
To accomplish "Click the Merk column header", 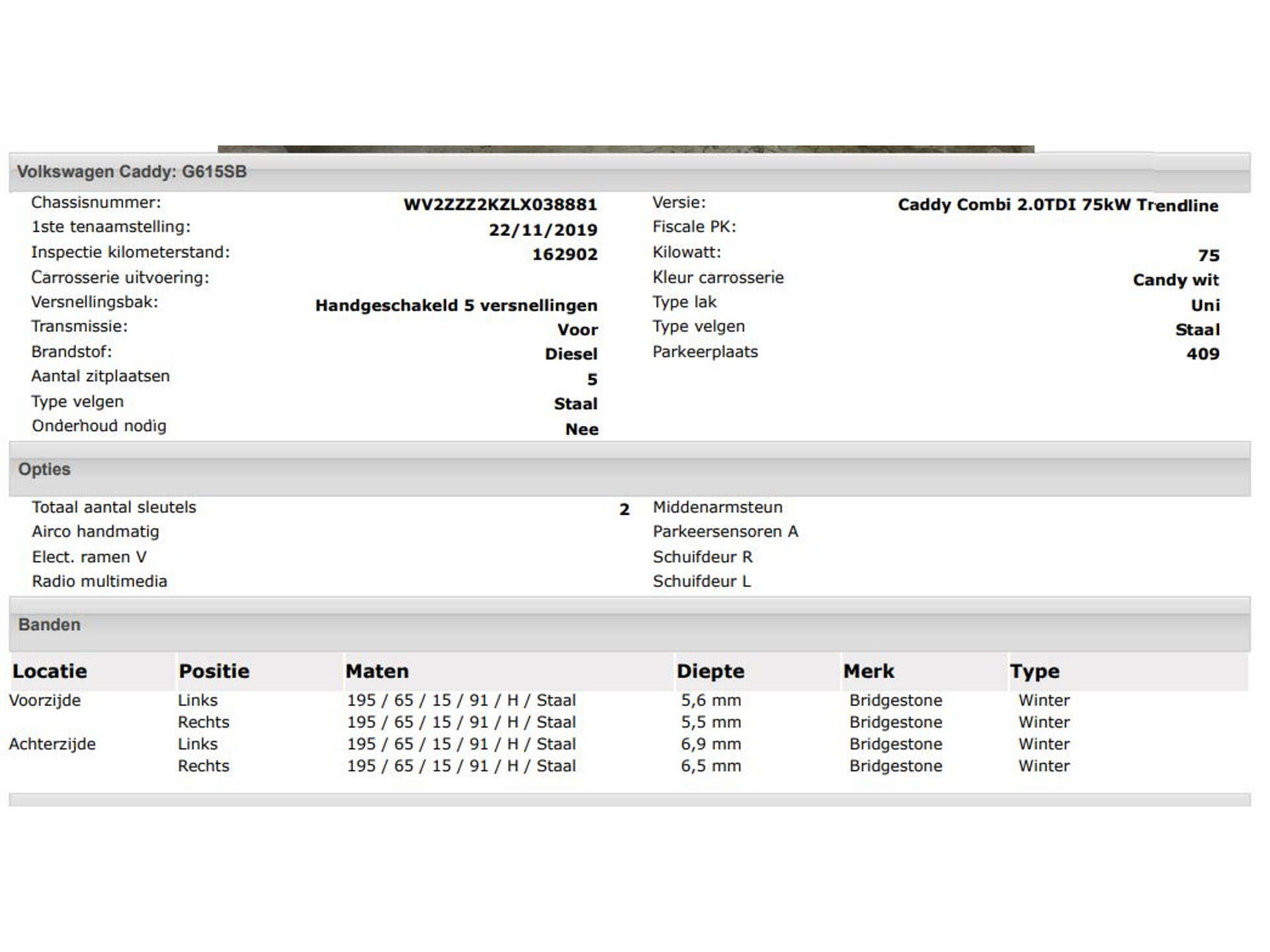I will [868, 672].
